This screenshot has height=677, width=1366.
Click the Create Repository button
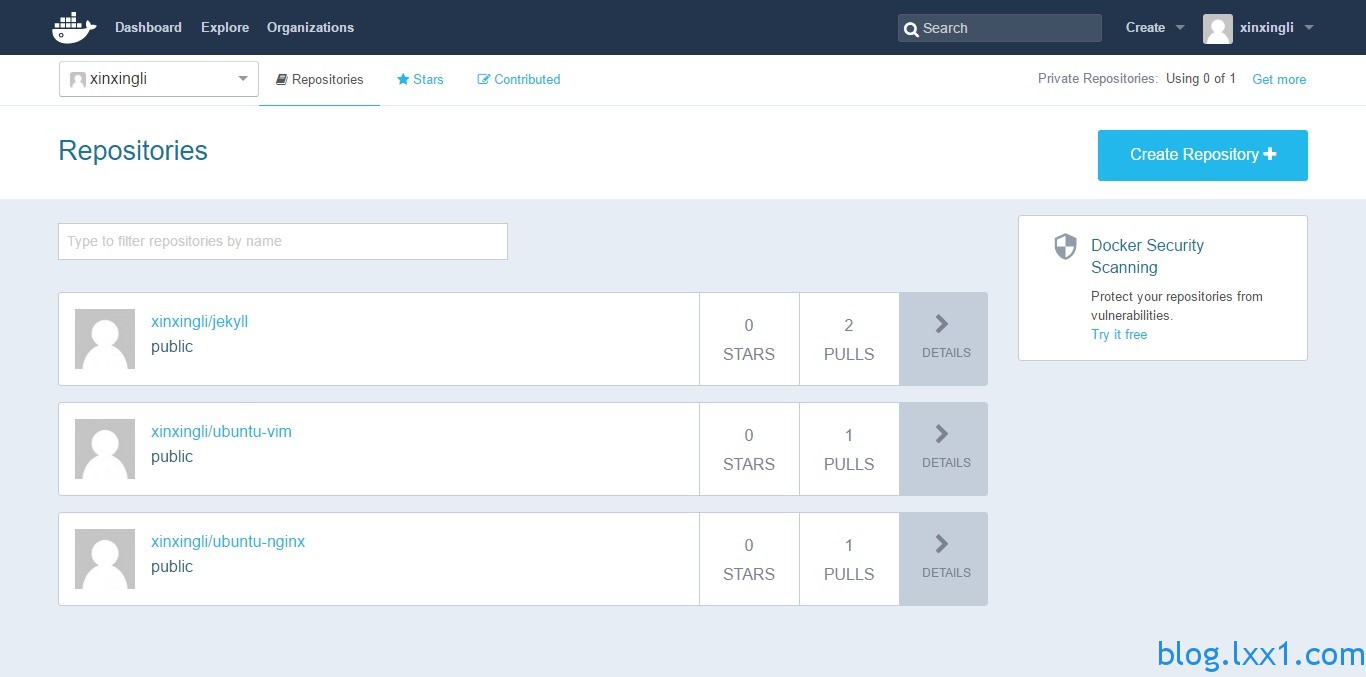click(x=1203, y=155)
